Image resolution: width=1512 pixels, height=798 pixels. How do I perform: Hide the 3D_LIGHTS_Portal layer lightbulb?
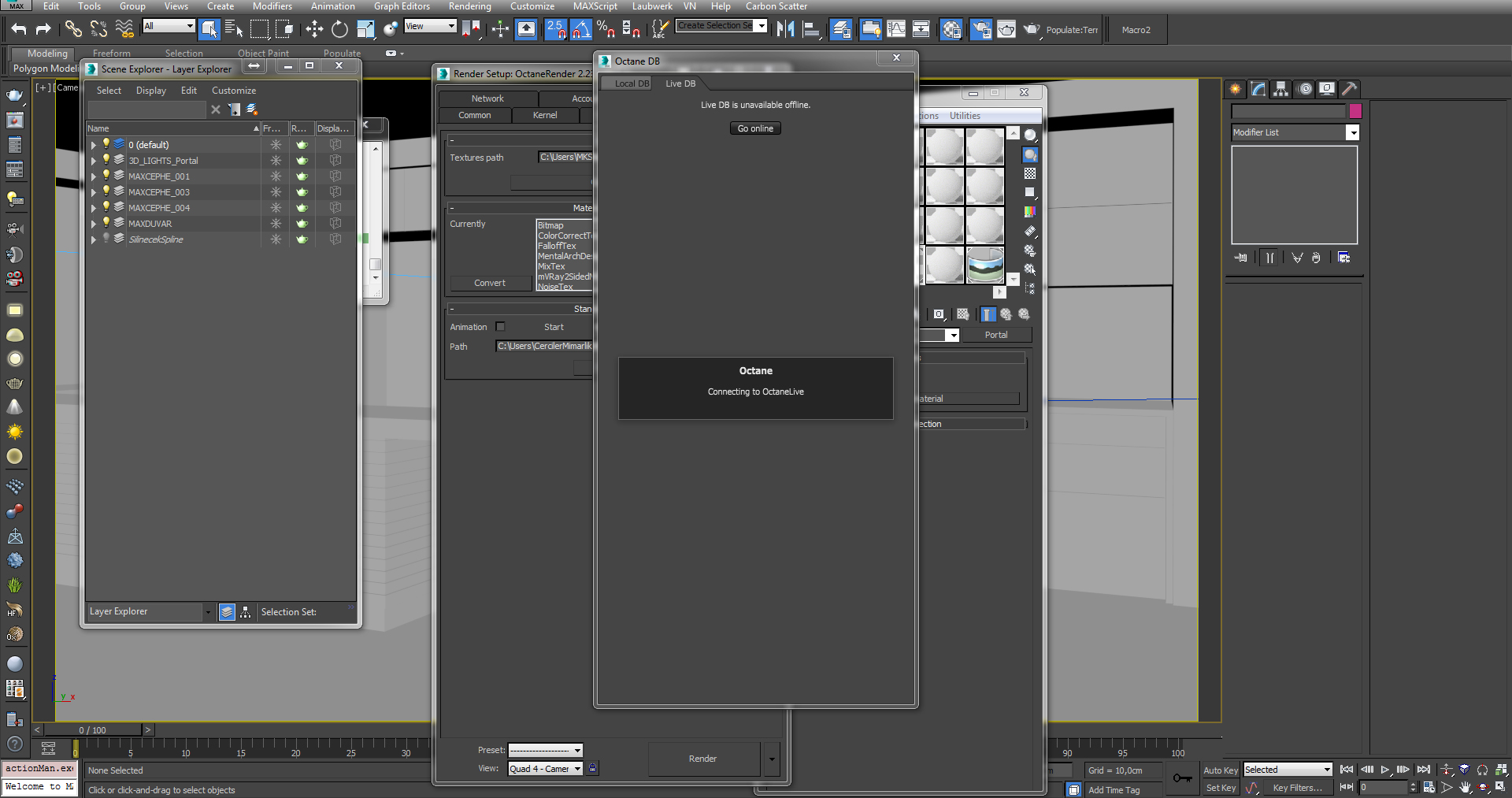106,160
